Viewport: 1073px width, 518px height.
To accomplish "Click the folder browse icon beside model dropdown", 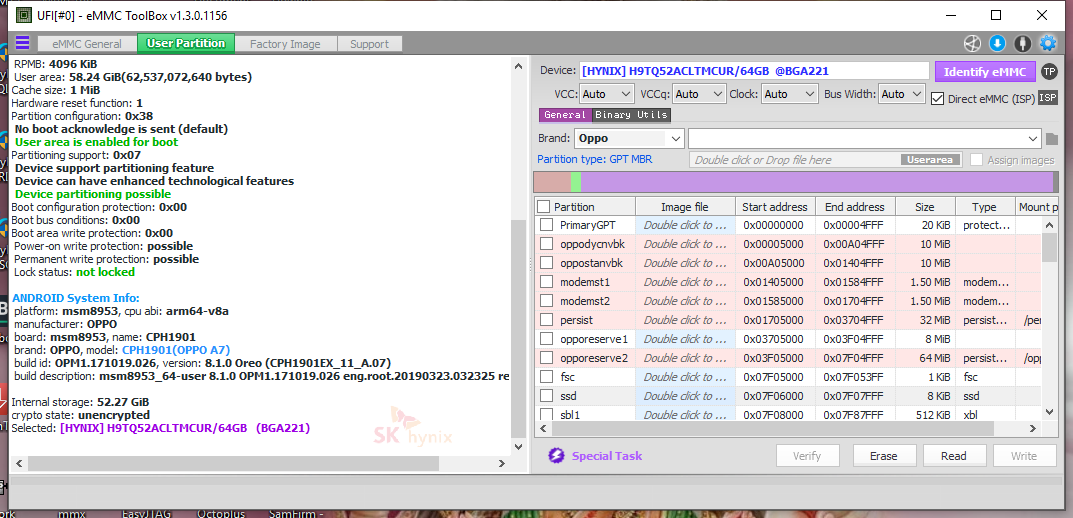I will click(1052, 139).
